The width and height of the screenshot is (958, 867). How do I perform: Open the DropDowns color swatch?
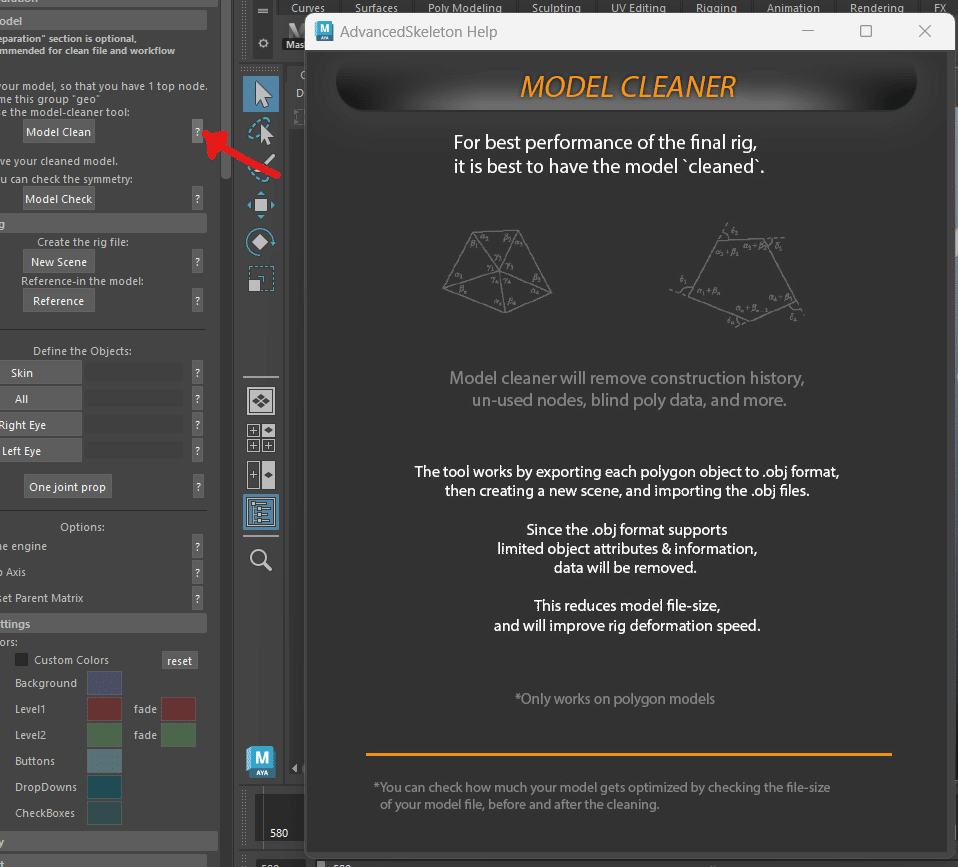pyautogui.click(x=104, y=787)
